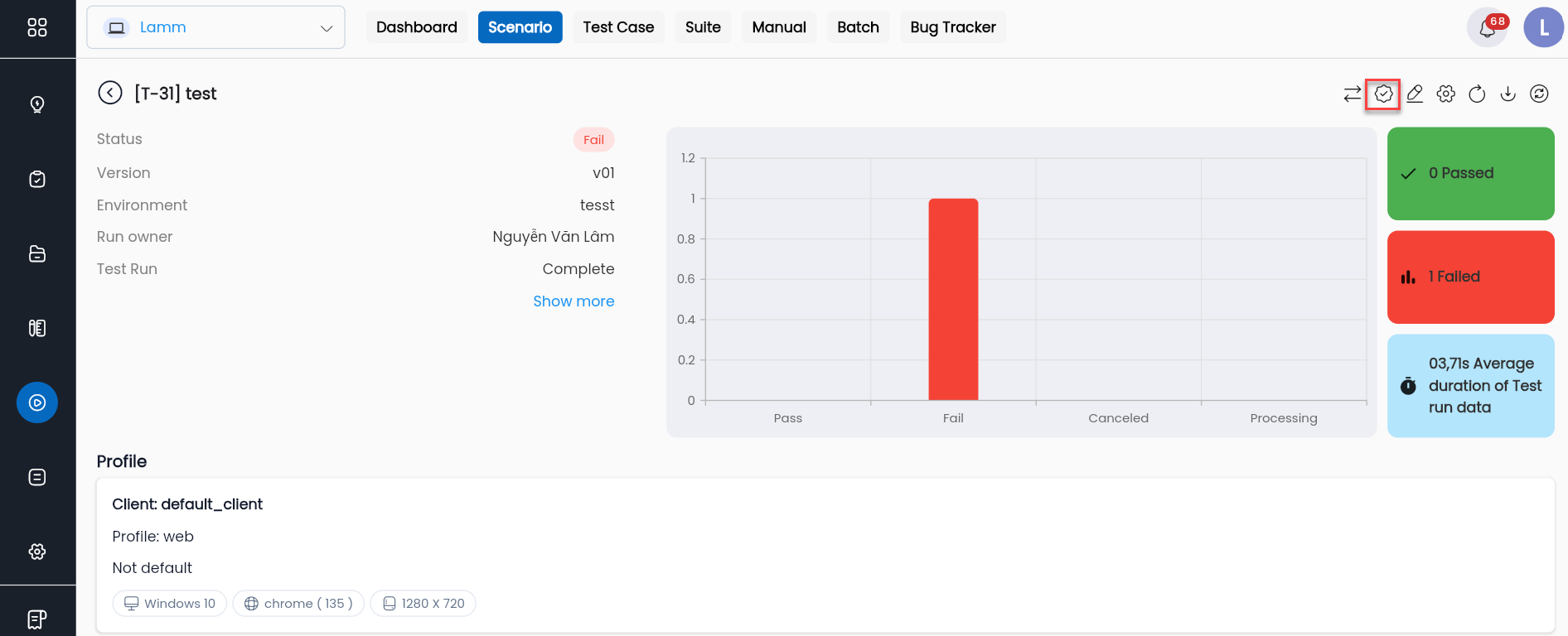The height and width of the screenshot is (636, 1568).
Task: Open the user avatar labeled L
Action: 1543,27
